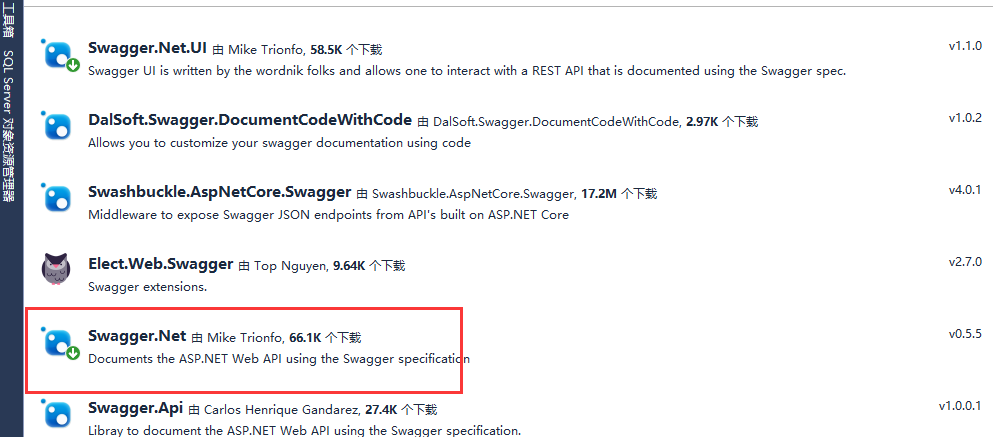Click green download badge on Swagger.Net
Image resolution: width=993 pixels, height=437 pixels.
coord(73,353)
